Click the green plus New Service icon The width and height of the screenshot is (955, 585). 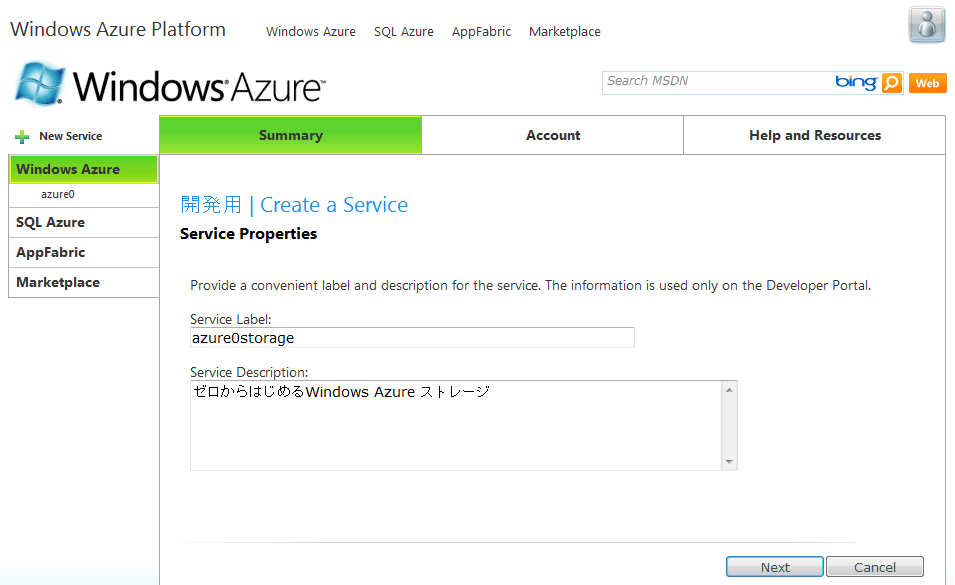[22, 136]
